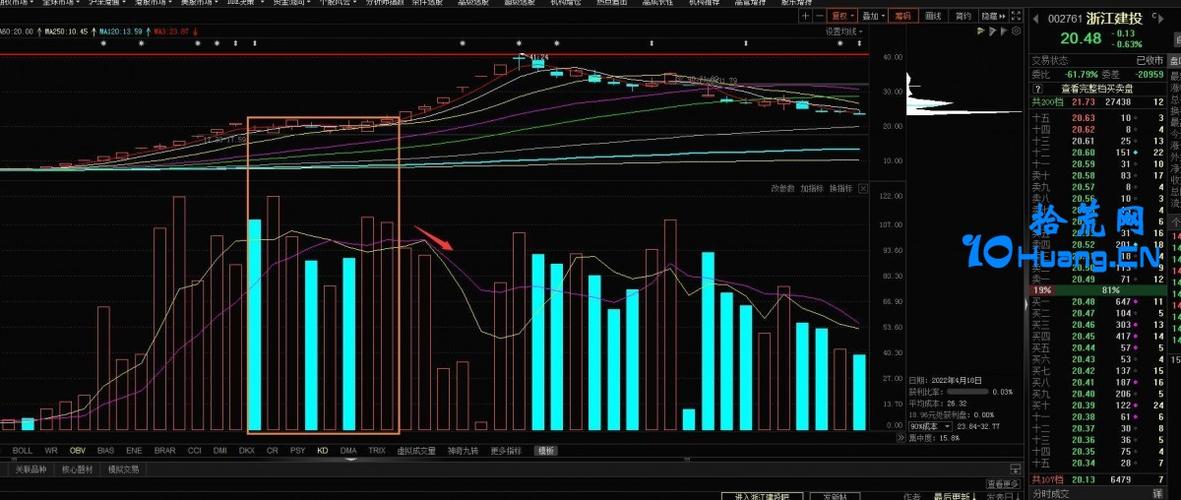Click 查看完整档买卖盘 link
The width and height of the screenshot is (1181, 500).
click(1096, 87)
